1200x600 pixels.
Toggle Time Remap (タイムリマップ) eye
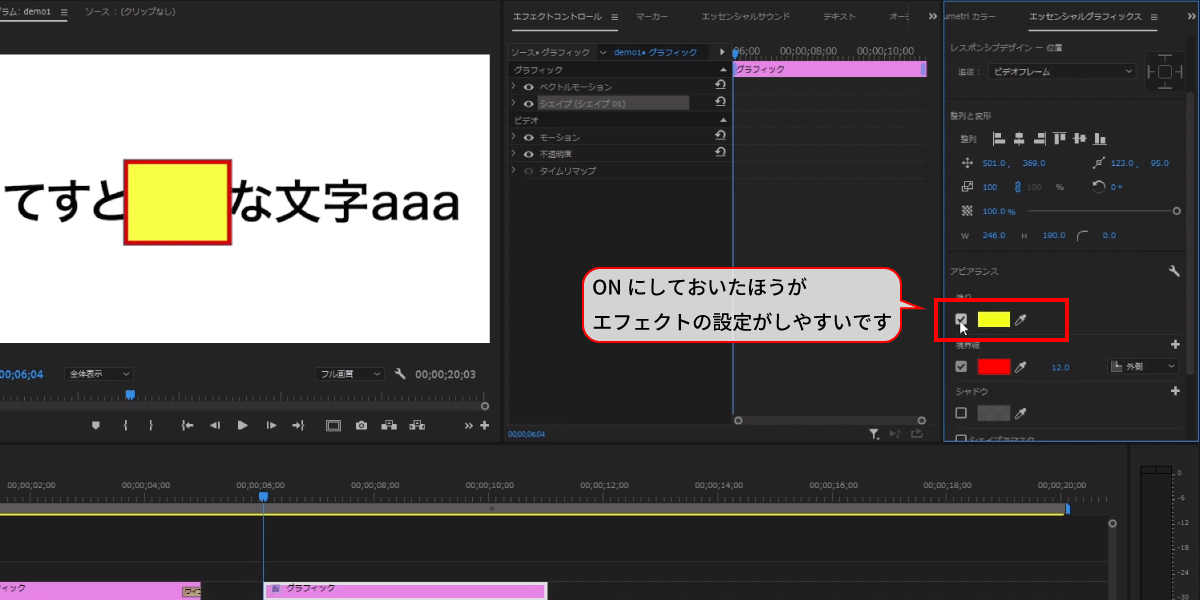click(x=528, y=170)
